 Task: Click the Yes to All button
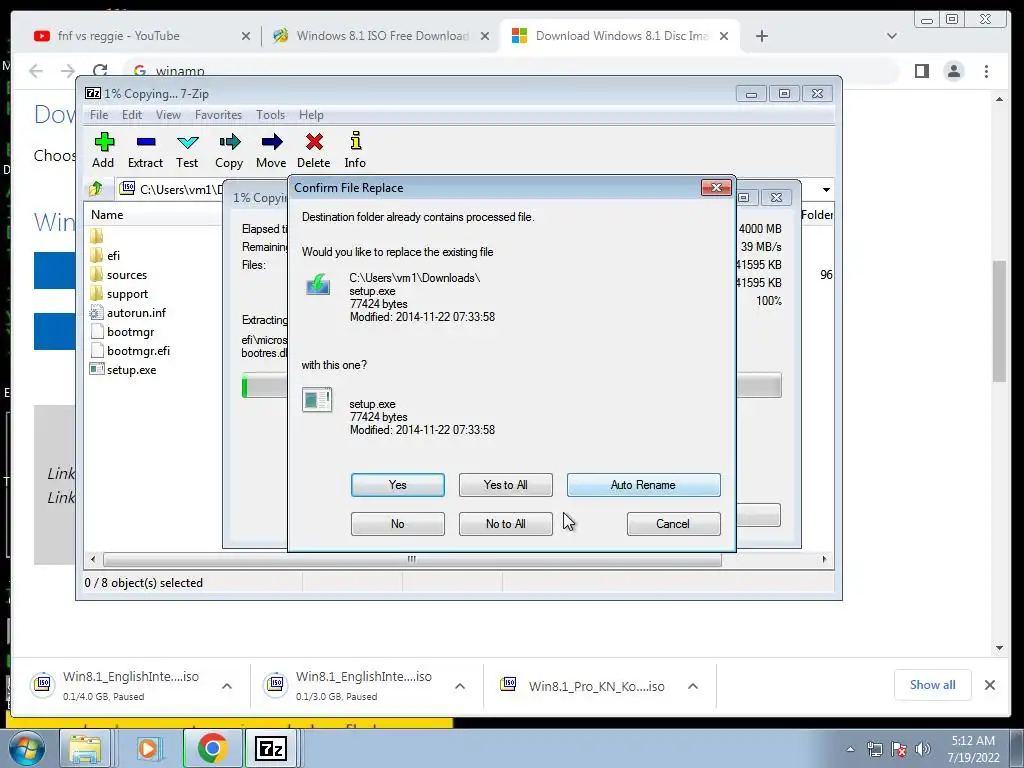[x=505, y=485]
